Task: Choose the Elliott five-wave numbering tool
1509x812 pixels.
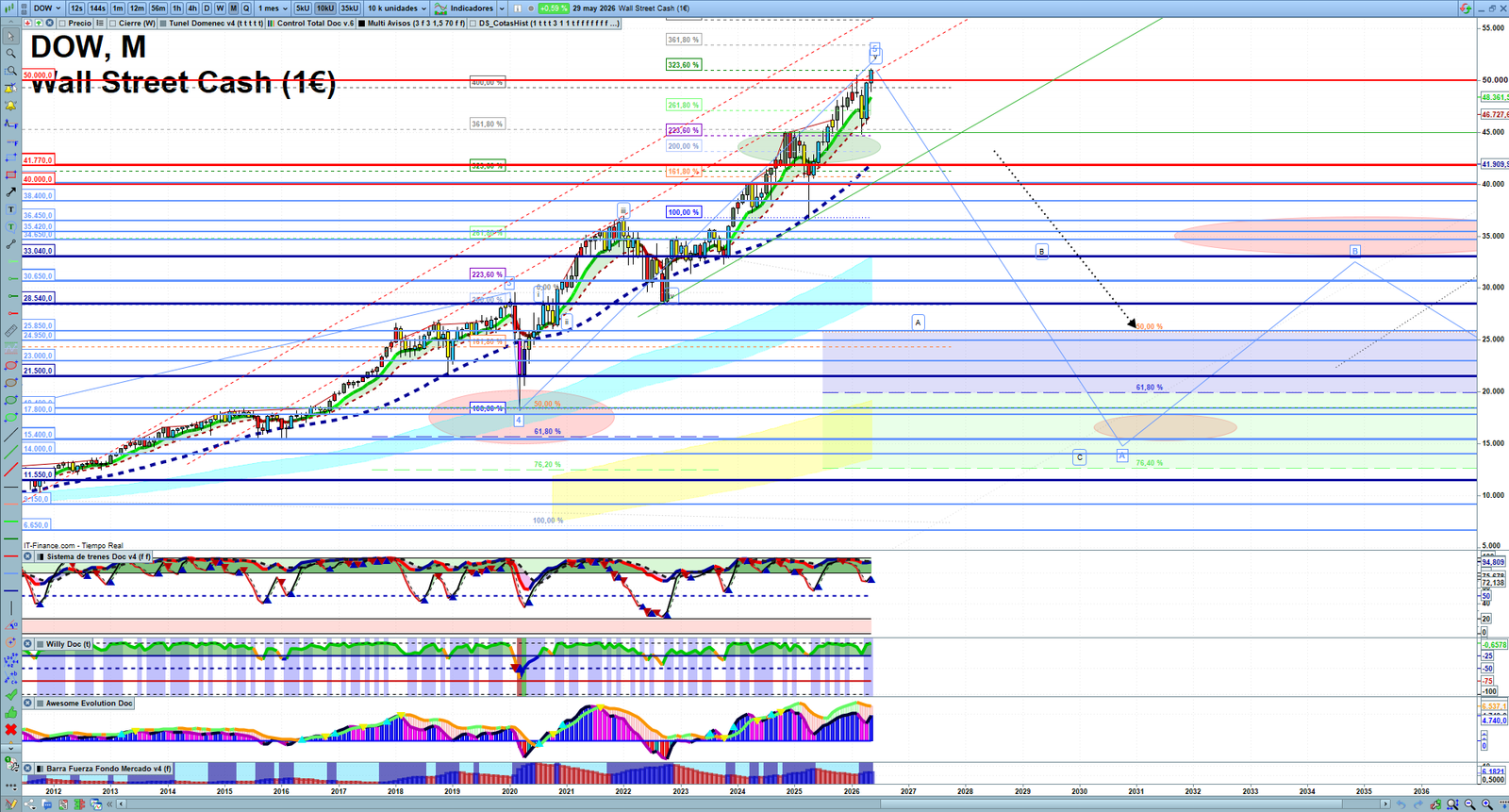Action: pos(11,660)
